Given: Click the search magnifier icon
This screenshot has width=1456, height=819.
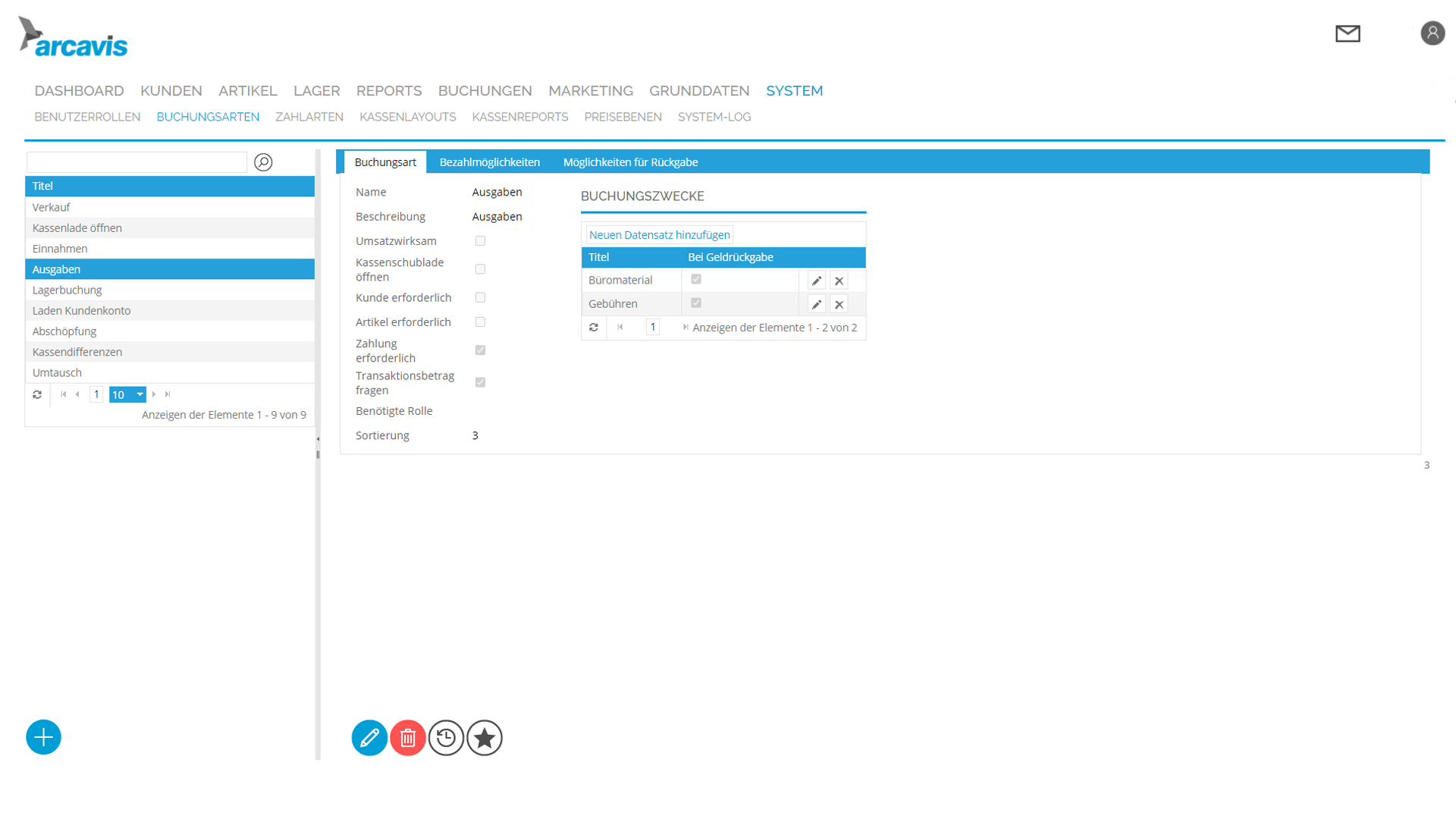Looking at the screenshot, I should (x=263, y=162).
